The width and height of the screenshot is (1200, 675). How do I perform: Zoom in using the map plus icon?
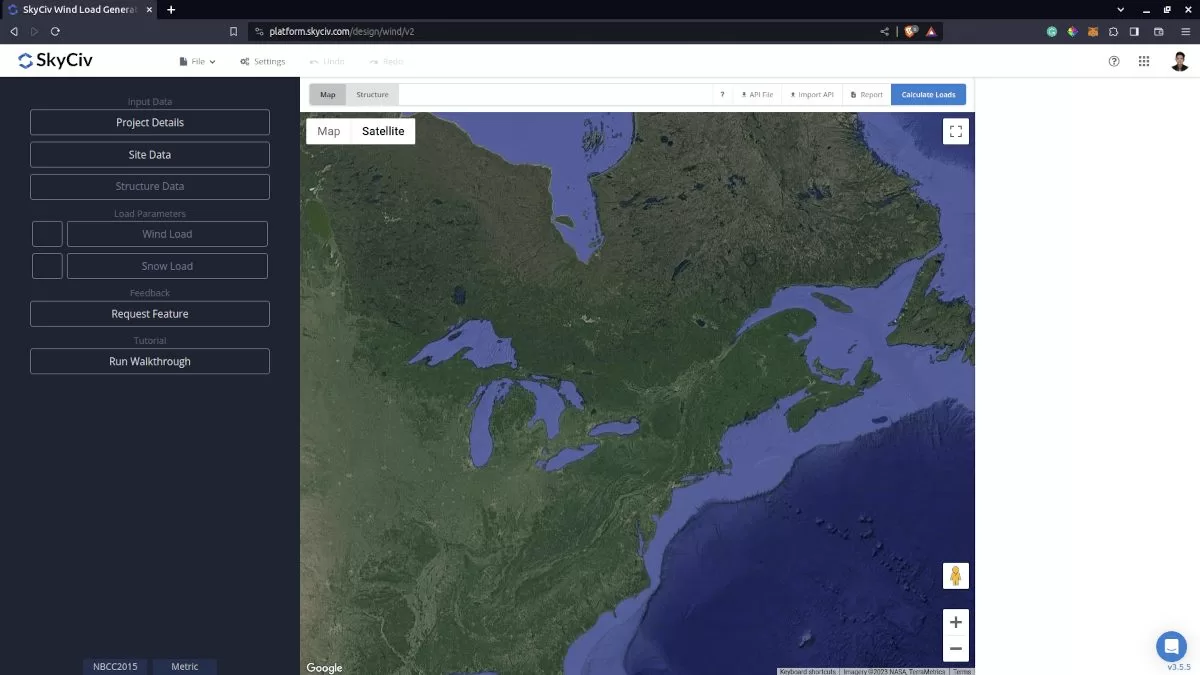tap(955, 621)
